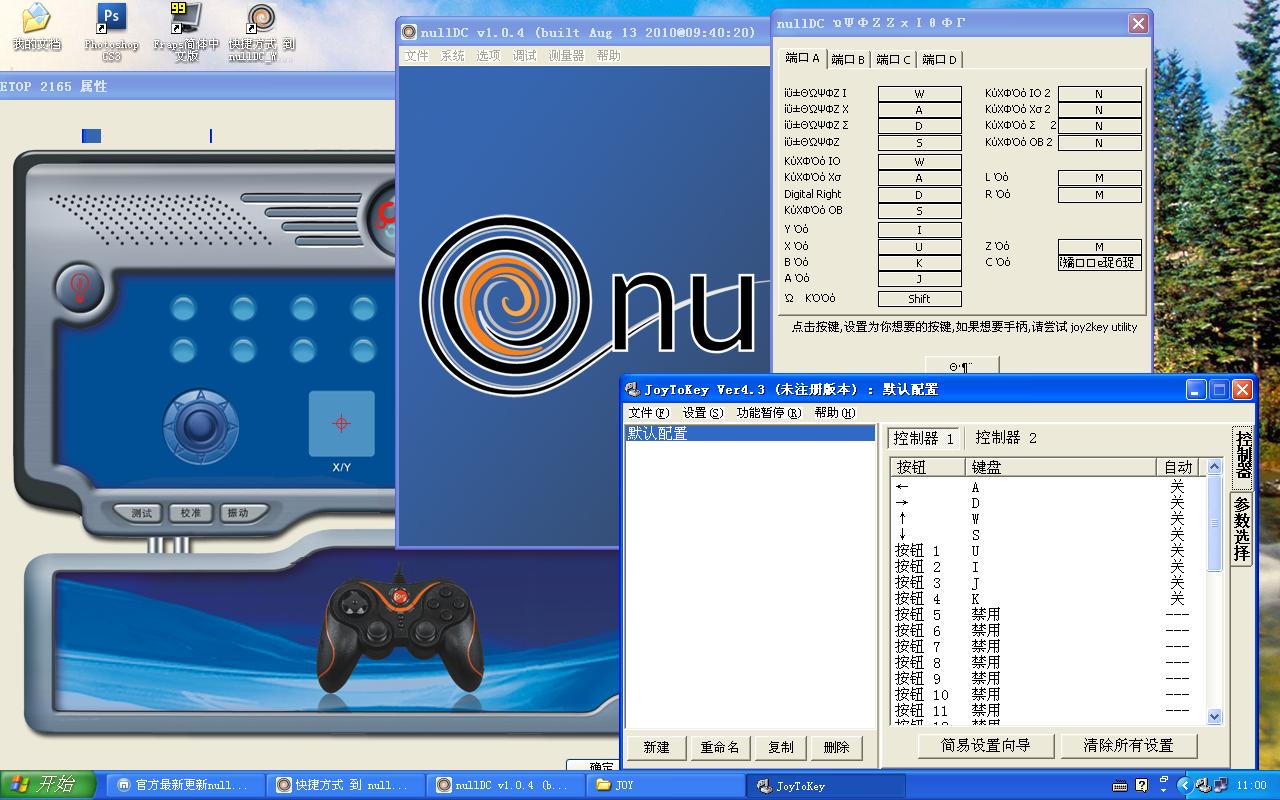Click the 键盘 column header

point(1060,467)
